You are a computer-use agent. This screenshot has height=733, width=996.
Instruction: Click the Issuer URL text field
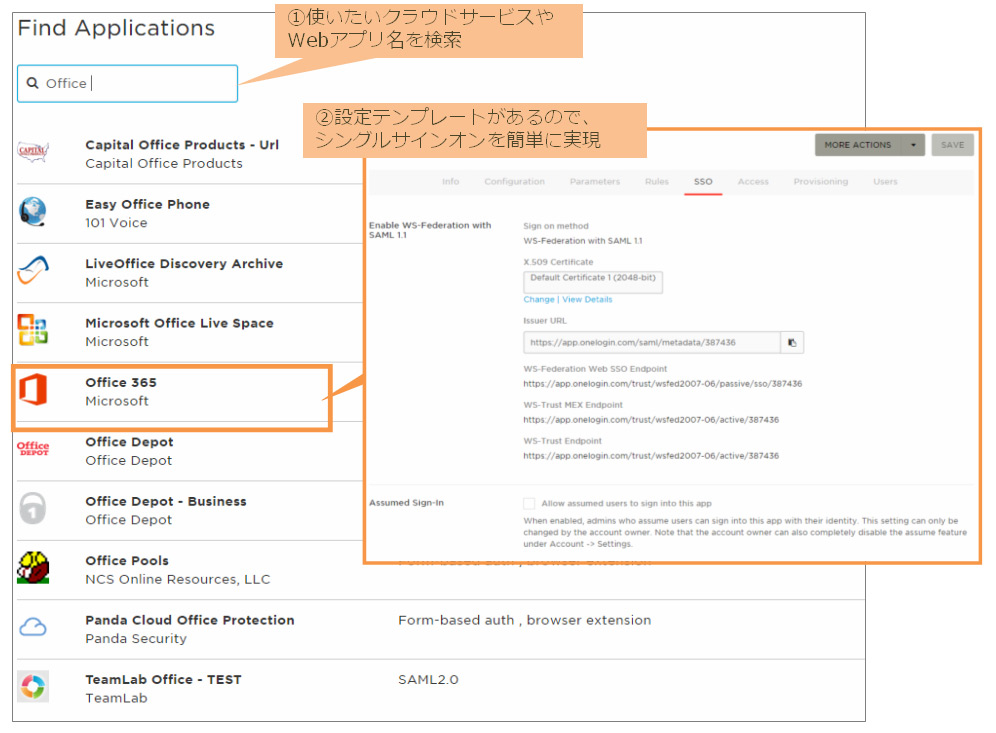coord(652,342)
